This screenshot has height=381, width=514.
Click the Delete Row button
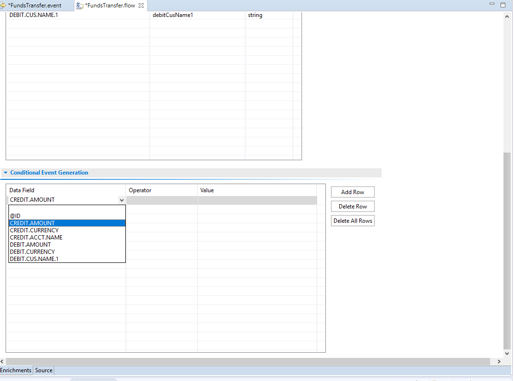click(x=353, y=206)
